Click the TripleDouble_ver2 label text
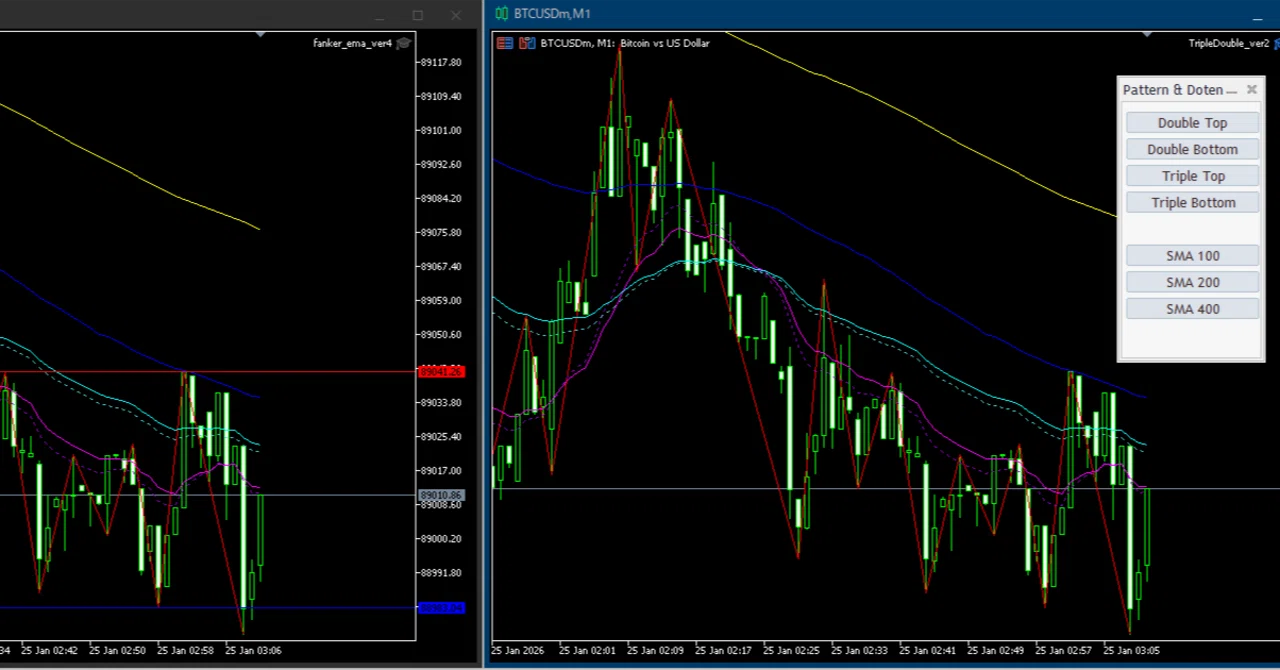Viewport: 1280px width, 670px height. click(1228, 43)
